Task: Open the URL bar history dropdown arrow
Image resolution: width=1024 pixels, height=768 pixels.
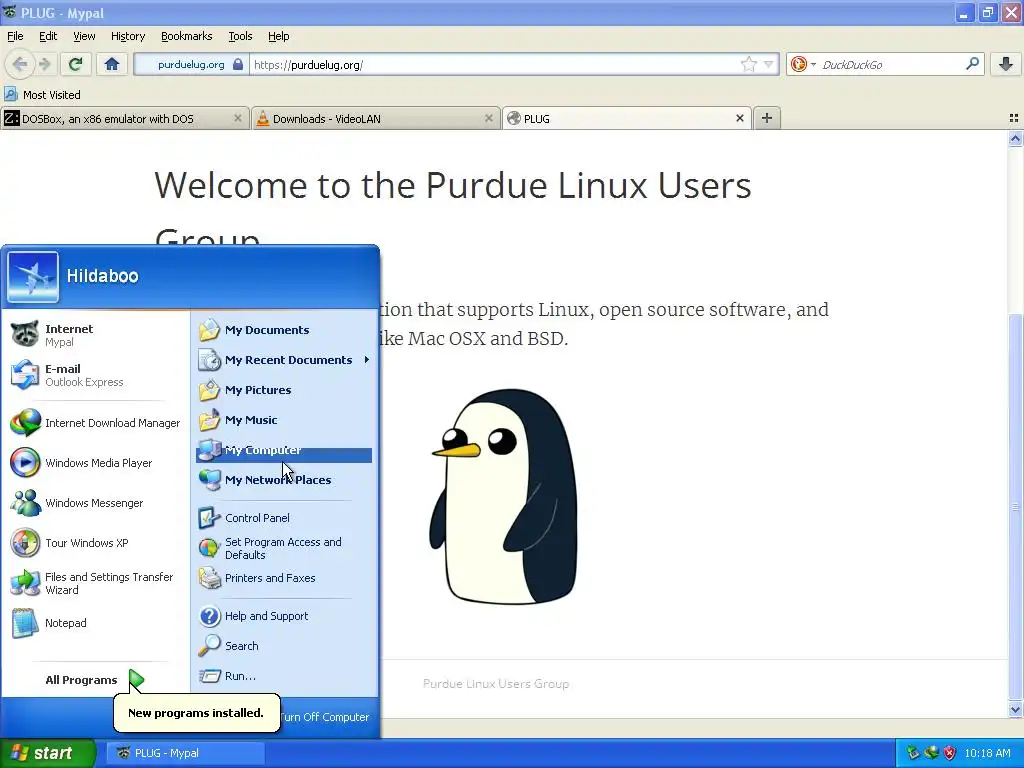Action: (x=769, y=65)
